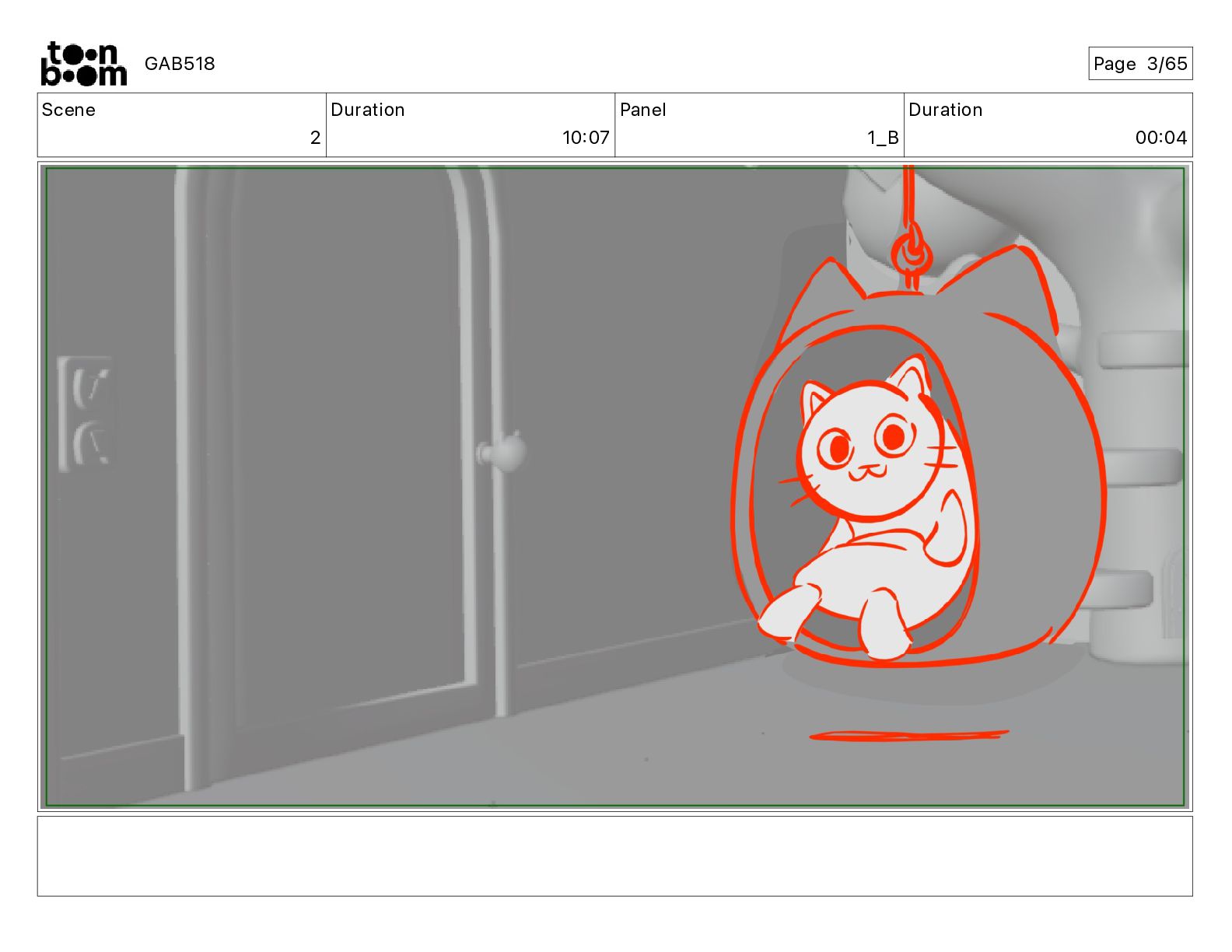Click the scene number 2
The width and height of the screenshot is (1232, 952).
(315, 138)
